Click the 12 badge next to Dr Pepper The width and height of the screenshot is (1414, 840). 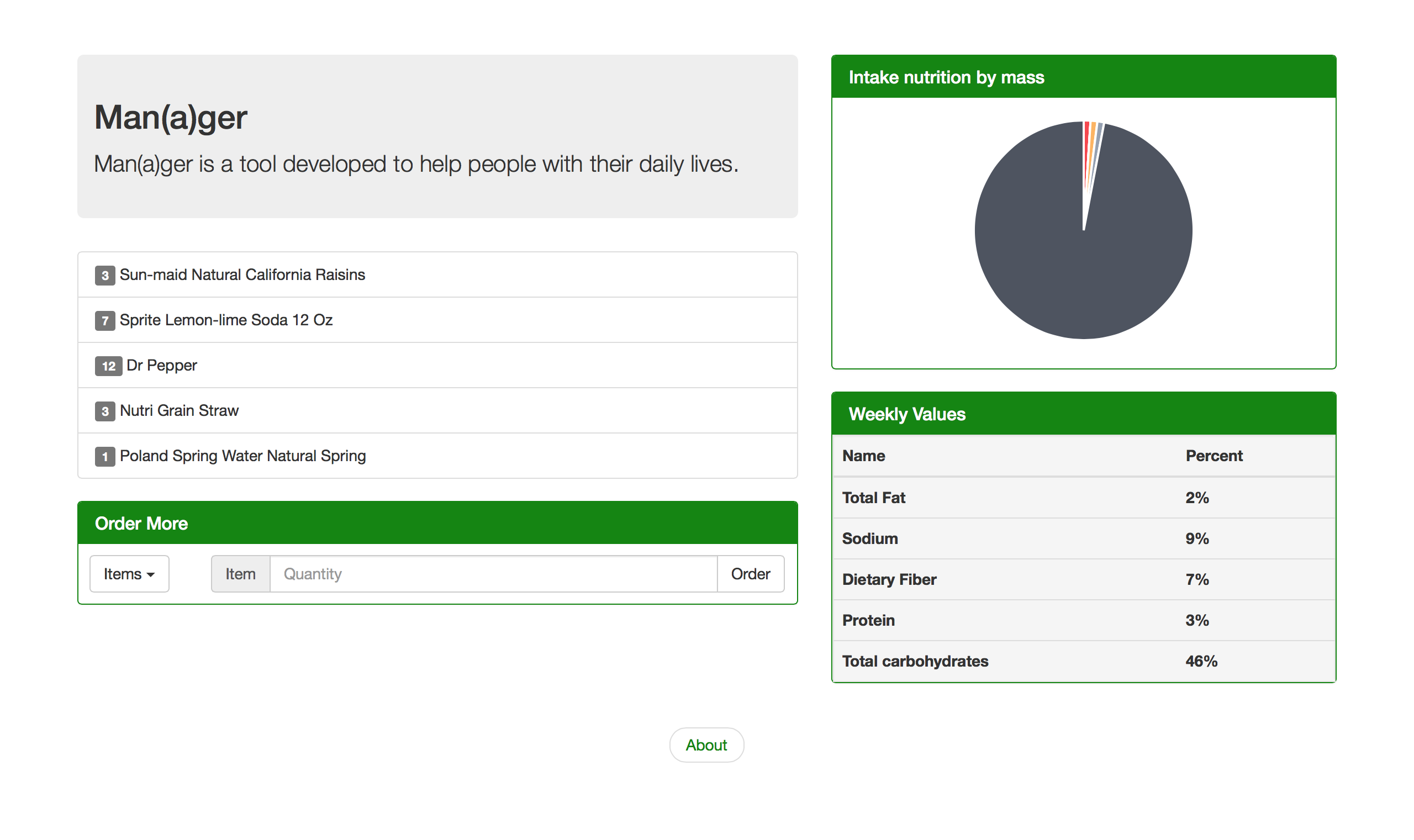tap(108, 366)
